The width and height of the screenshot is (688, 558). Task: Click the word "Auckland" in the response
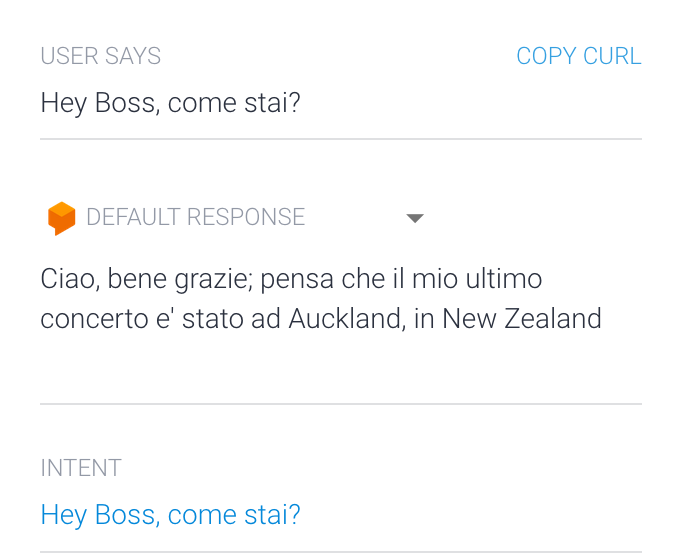(x=347, y=318)
